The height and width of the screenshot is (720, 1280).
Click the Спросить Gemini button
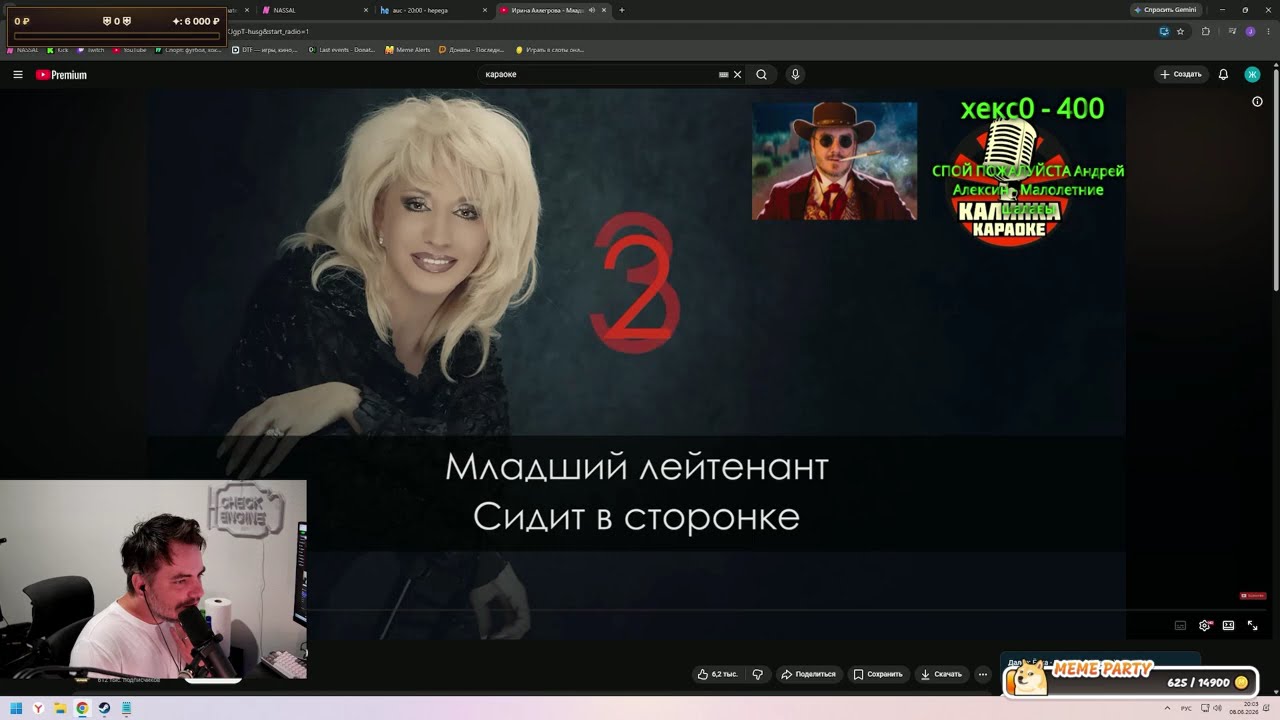(x=1165, y=10)
